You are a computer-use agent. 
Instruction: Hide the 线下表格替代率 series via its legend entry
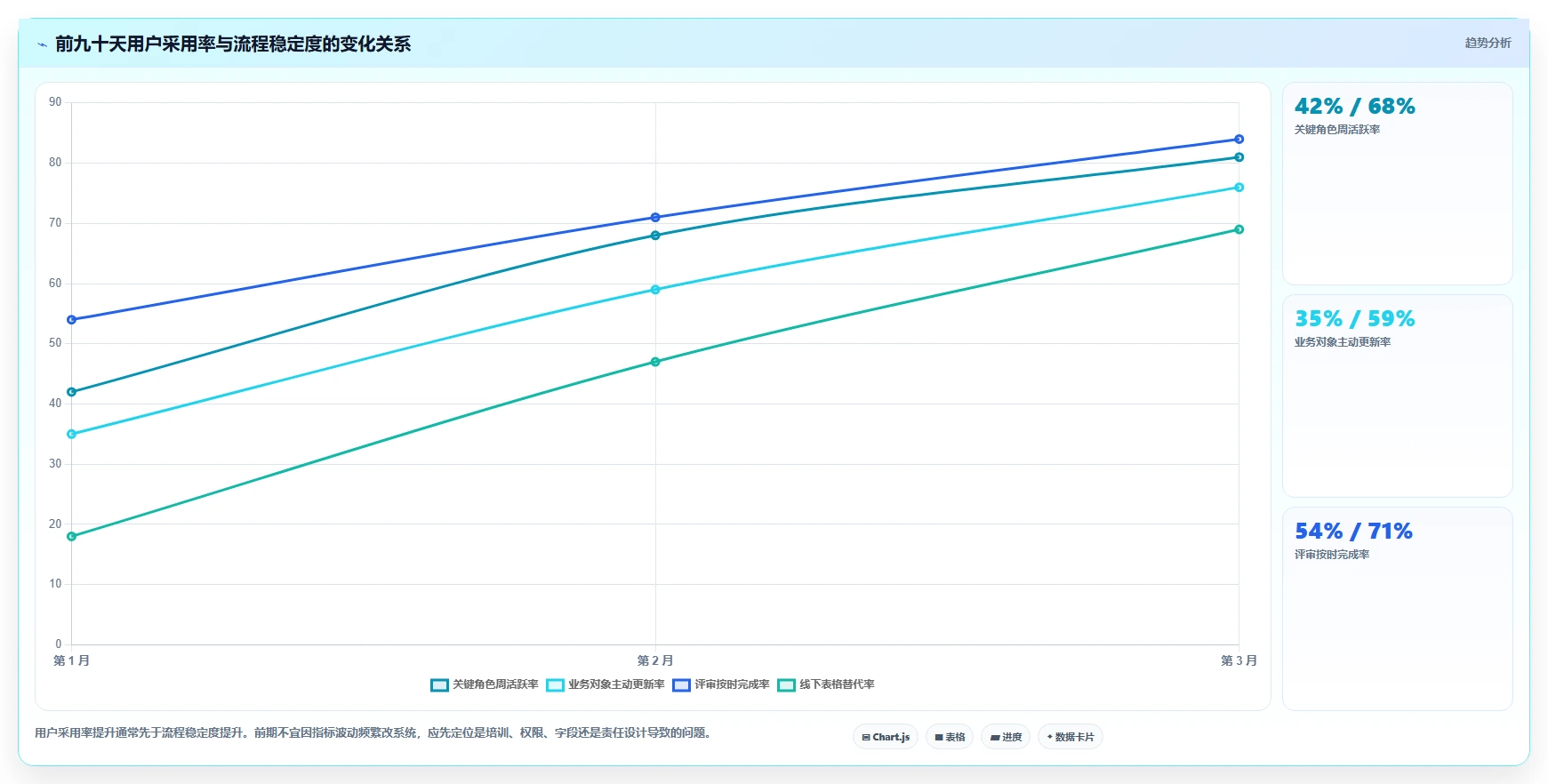pos(826,684)
